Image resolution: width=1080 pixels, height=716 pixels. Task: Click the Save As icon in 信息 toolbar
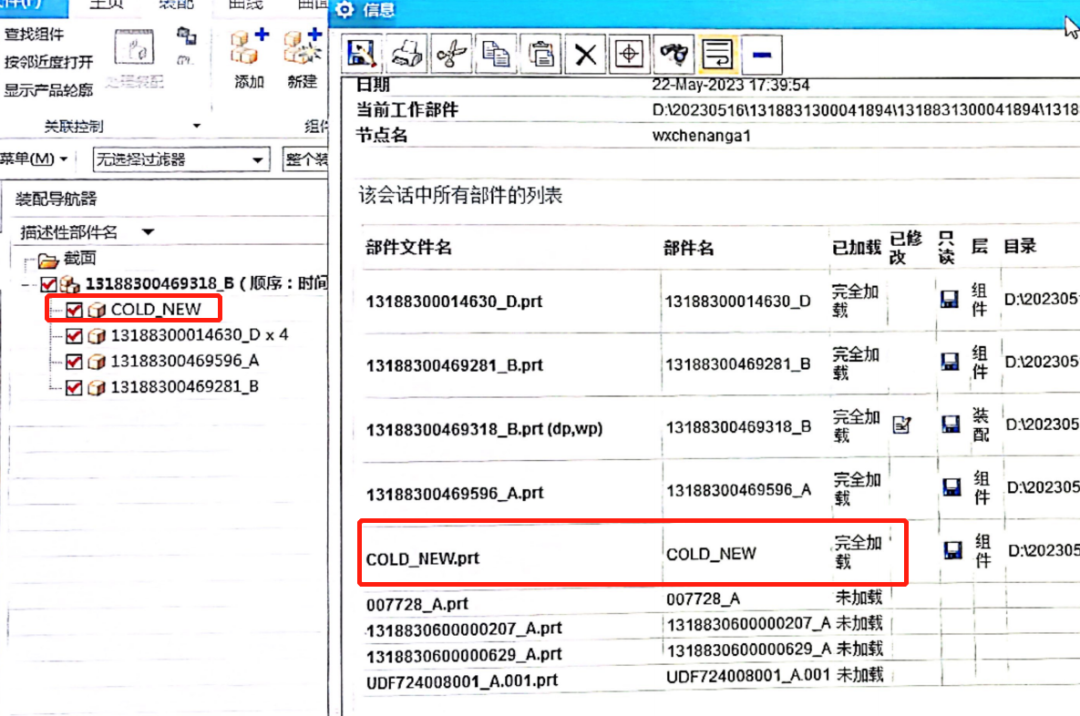362,54
